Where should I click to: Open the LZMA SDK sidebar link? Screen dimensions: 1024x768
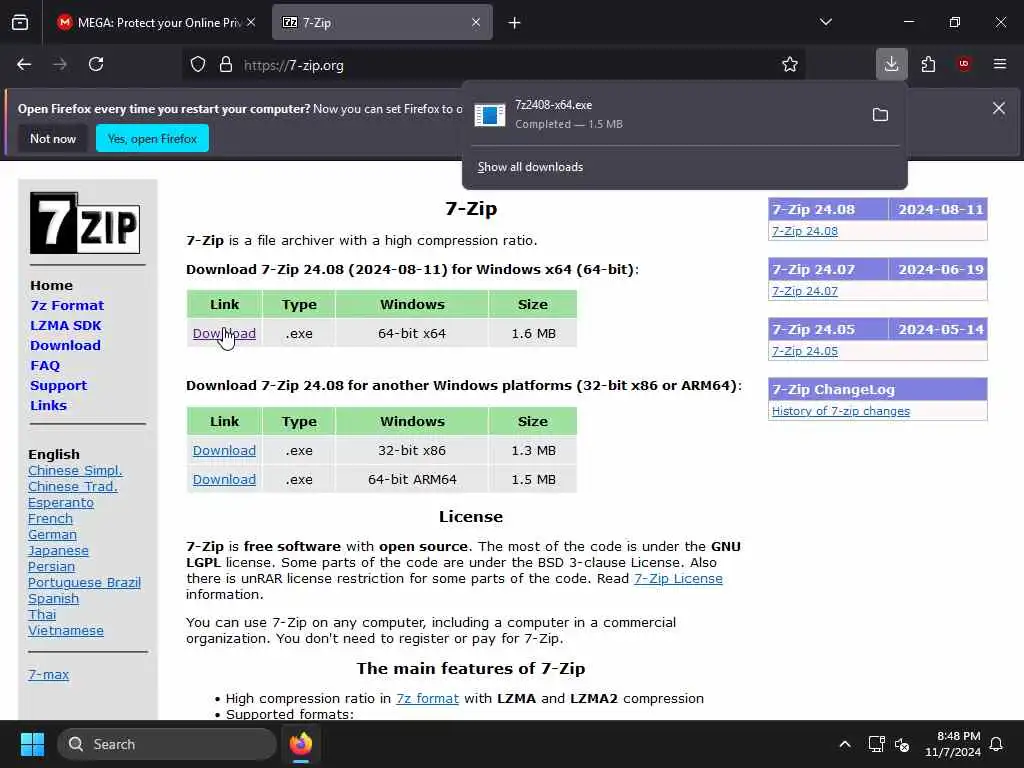click(66, 325)
